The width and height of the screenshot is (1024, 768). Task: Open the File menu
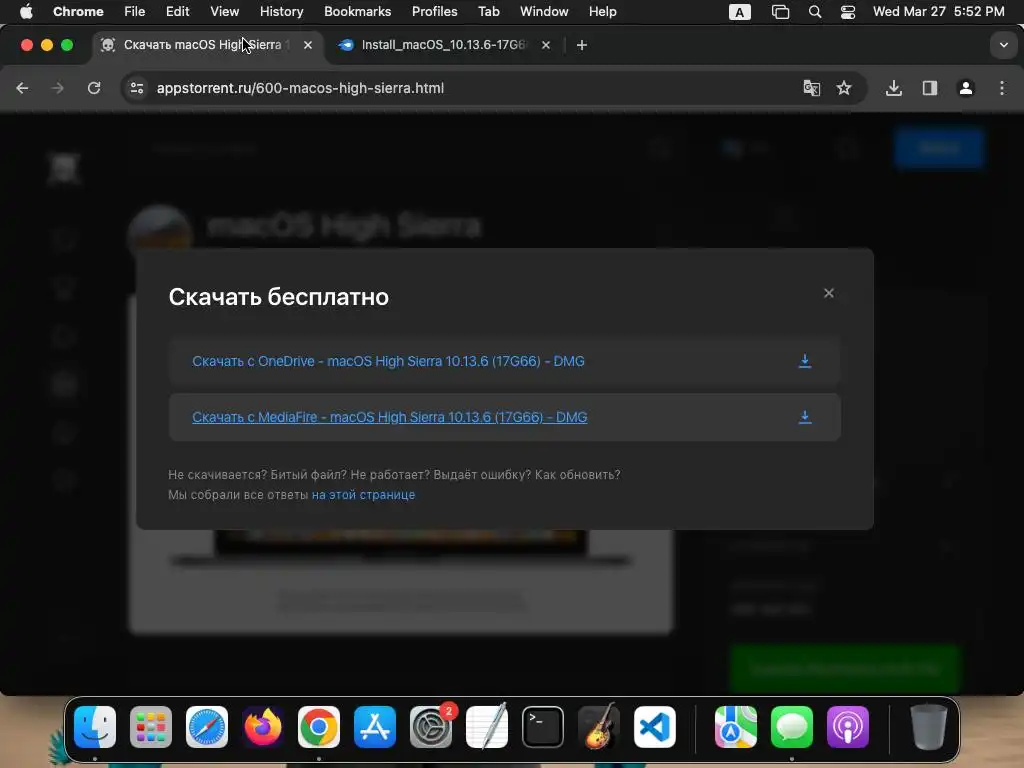135,11
